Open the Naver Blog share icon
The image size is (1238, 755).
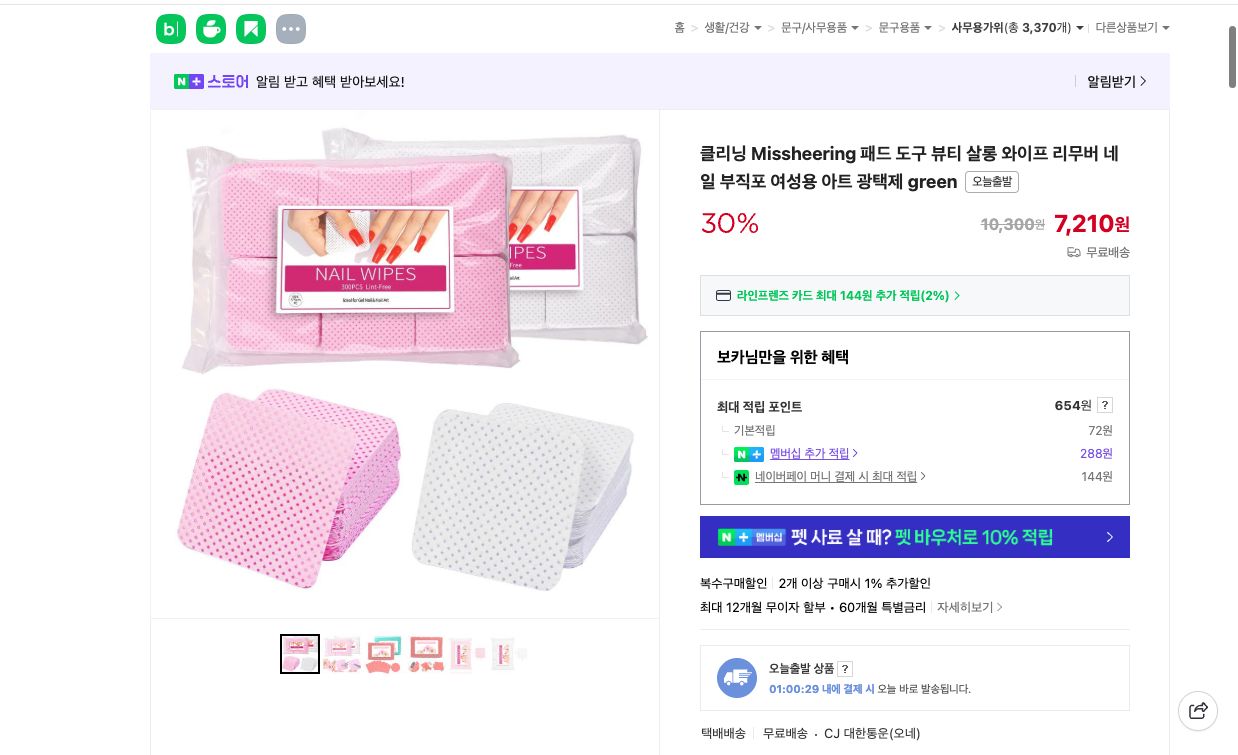(171, 29)
